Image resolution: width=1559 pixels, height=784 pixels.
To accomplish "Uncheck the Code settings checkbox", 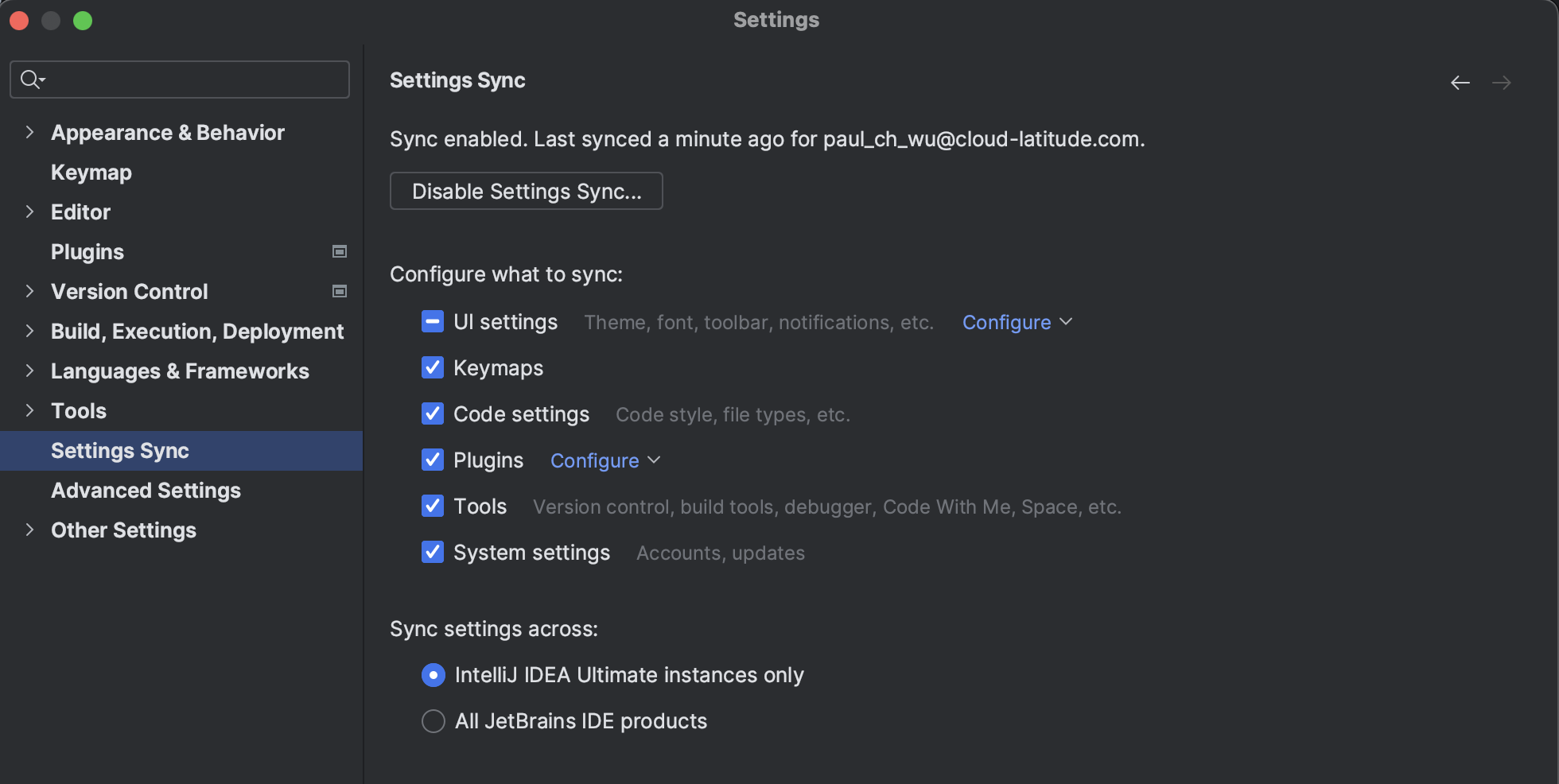I will click(433, 414).
